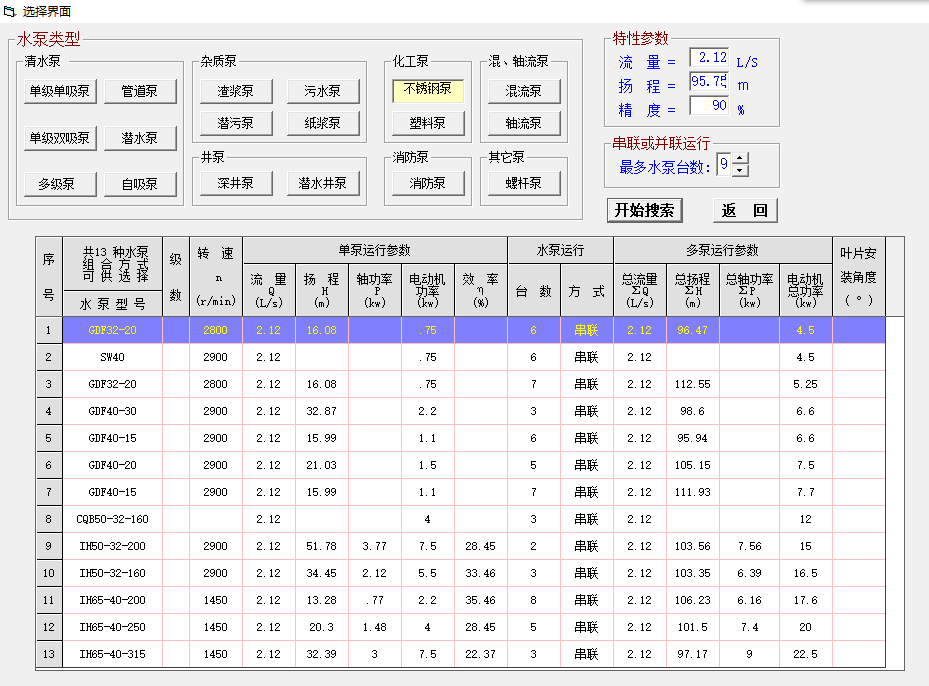Click efficiency value 33.46
Screen dimensions: 929x686
coord(480,573)
